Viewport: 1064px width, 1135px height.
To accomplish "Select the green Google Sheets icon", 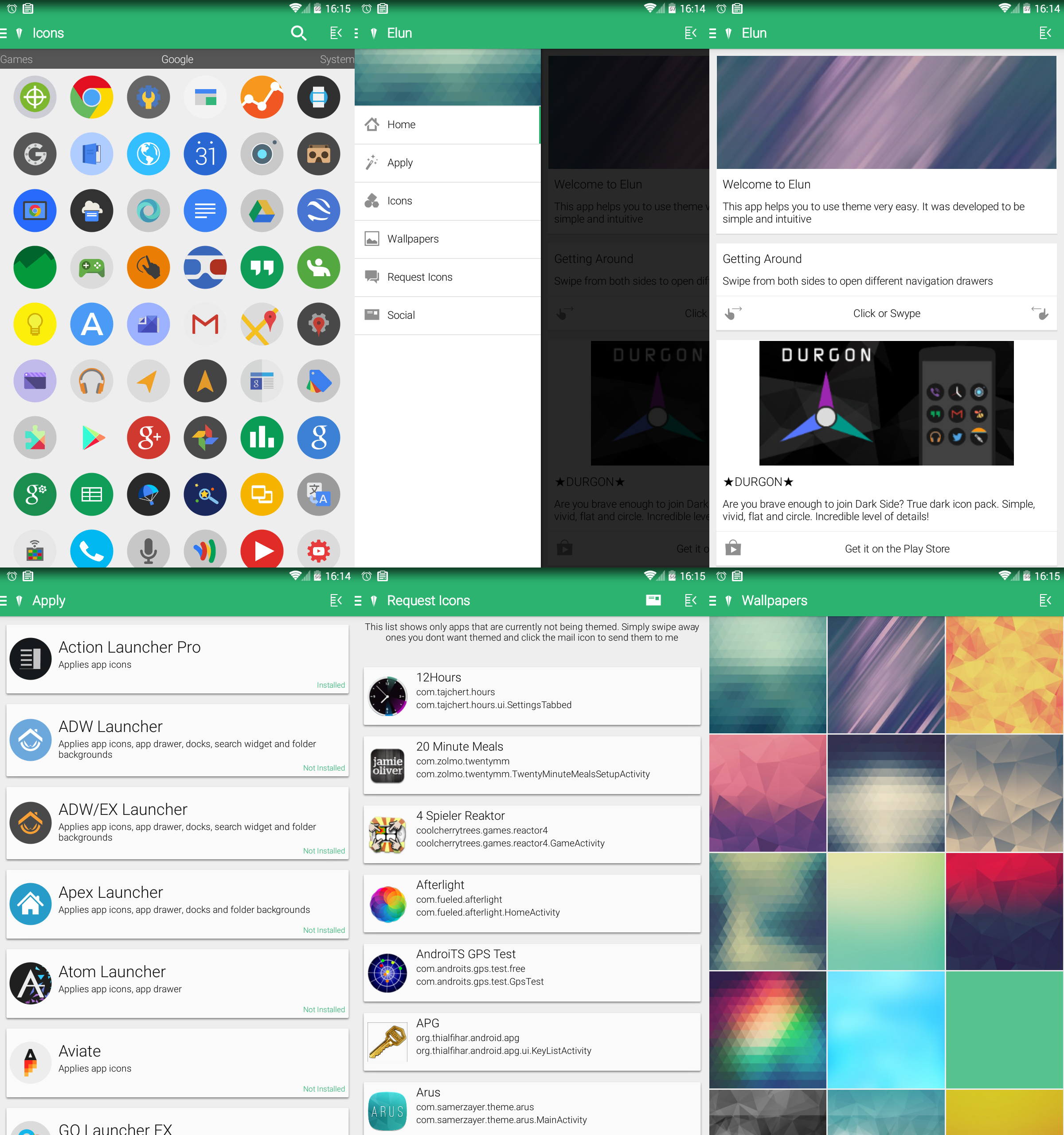I will 91,494.
